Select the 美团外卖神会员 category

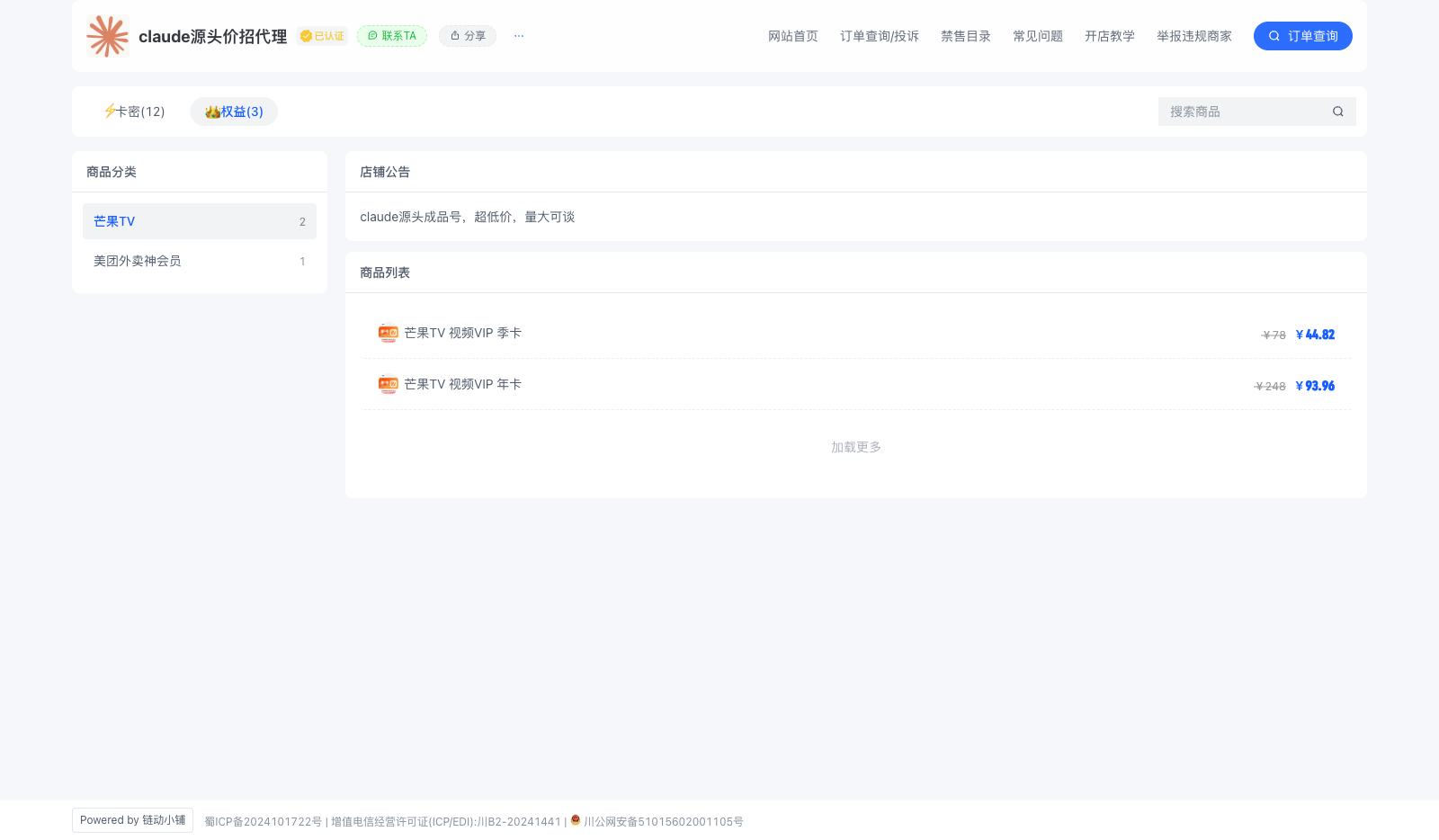tap(200, 261)
